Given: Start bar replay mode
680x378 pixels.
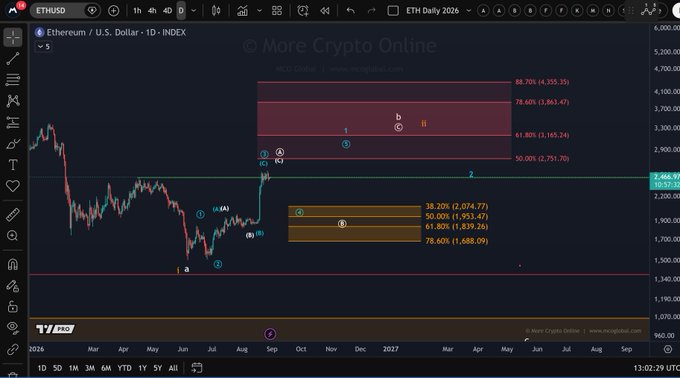Looking at the screenshot, I should pyautogui.click(x=324, y=10).
